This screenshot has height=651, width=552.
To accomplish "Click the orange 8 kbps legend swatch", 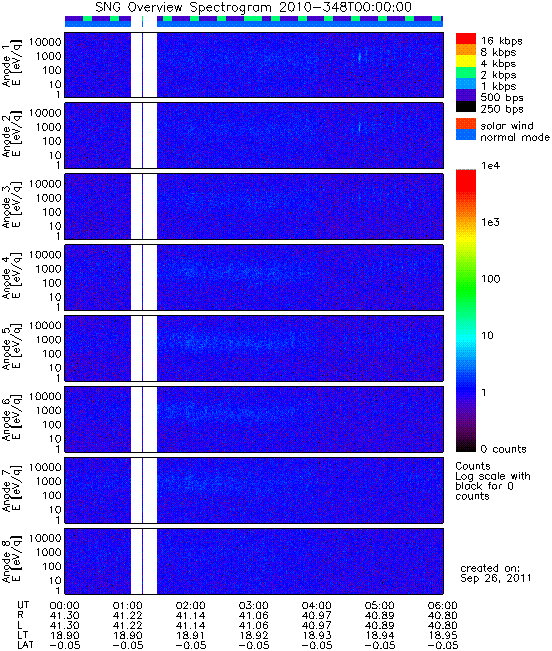I will 466,50.
